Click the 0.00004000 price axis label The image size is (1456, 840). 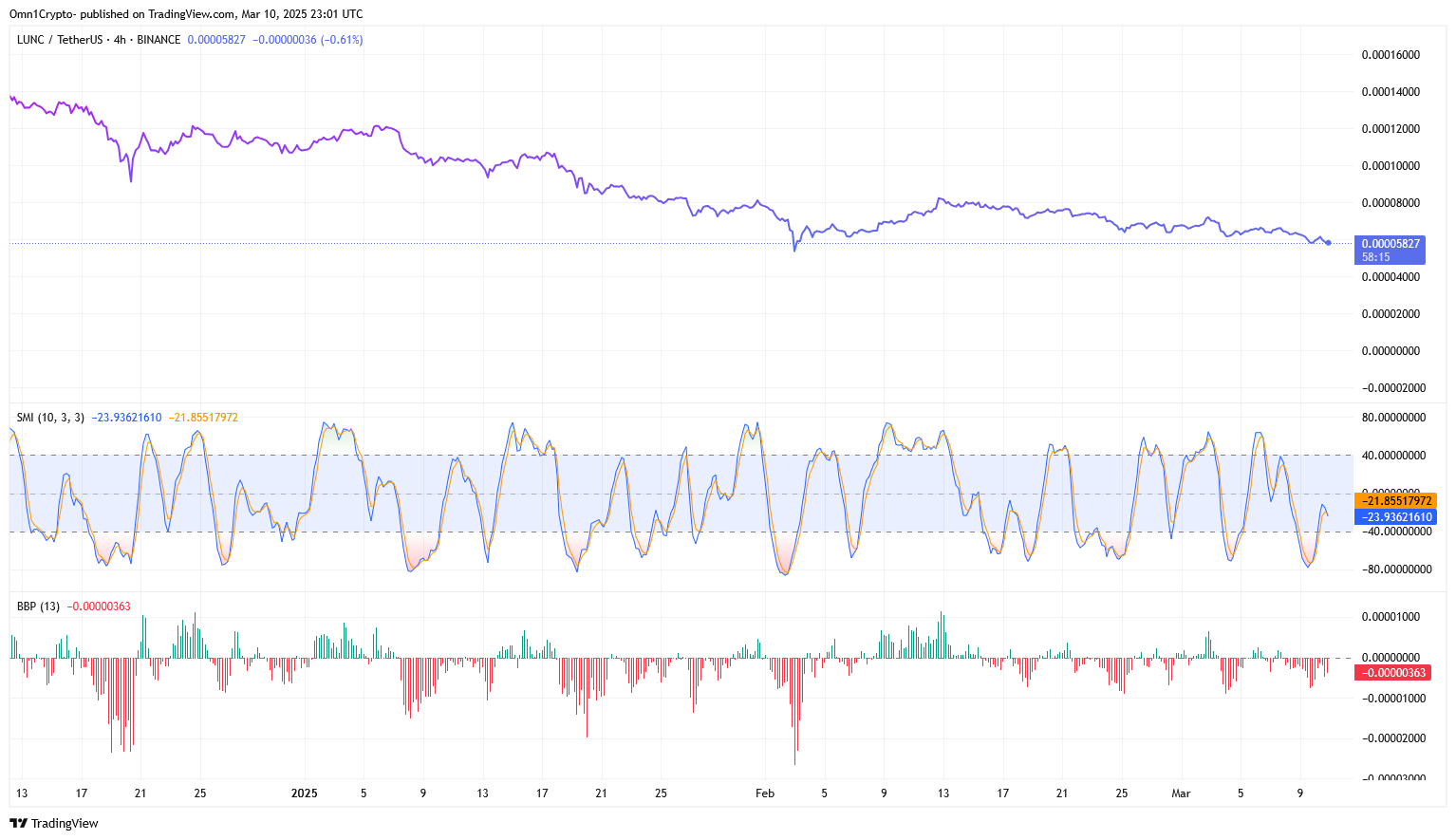[x=1391, y=277]
